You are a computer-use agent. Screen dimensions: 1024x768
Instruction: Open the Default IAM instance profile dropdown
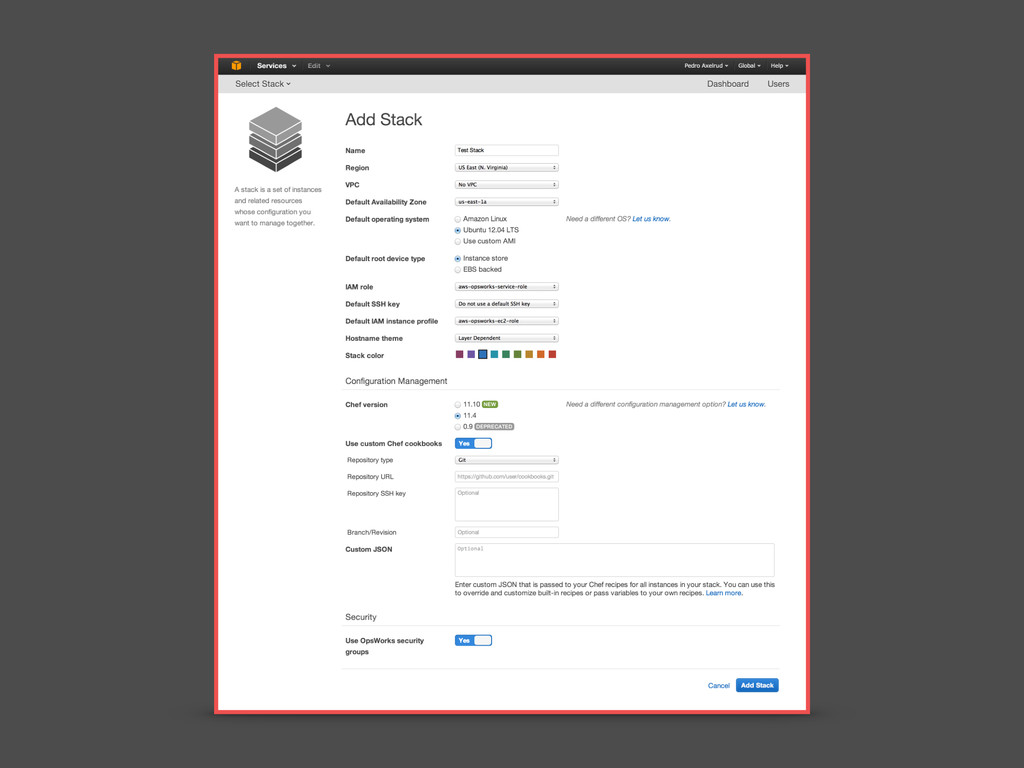coord(506,321)
